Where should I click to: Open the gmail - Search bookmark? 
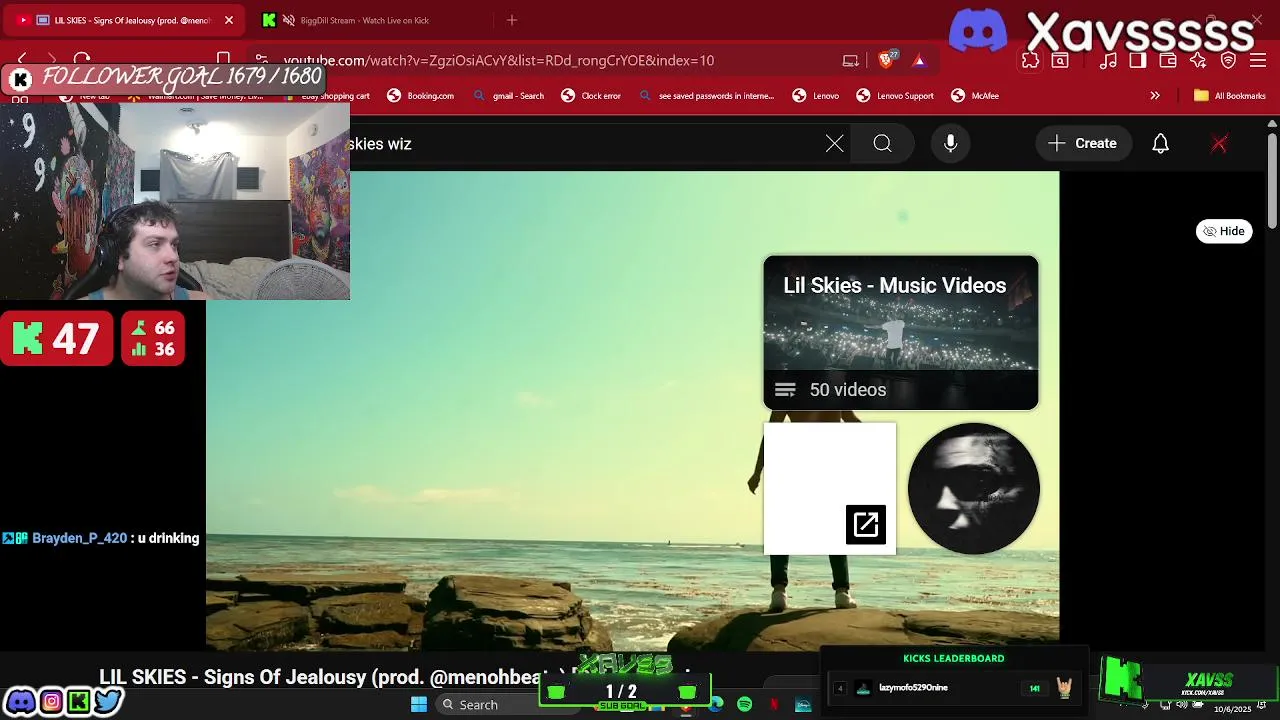(x=508, y=96)
